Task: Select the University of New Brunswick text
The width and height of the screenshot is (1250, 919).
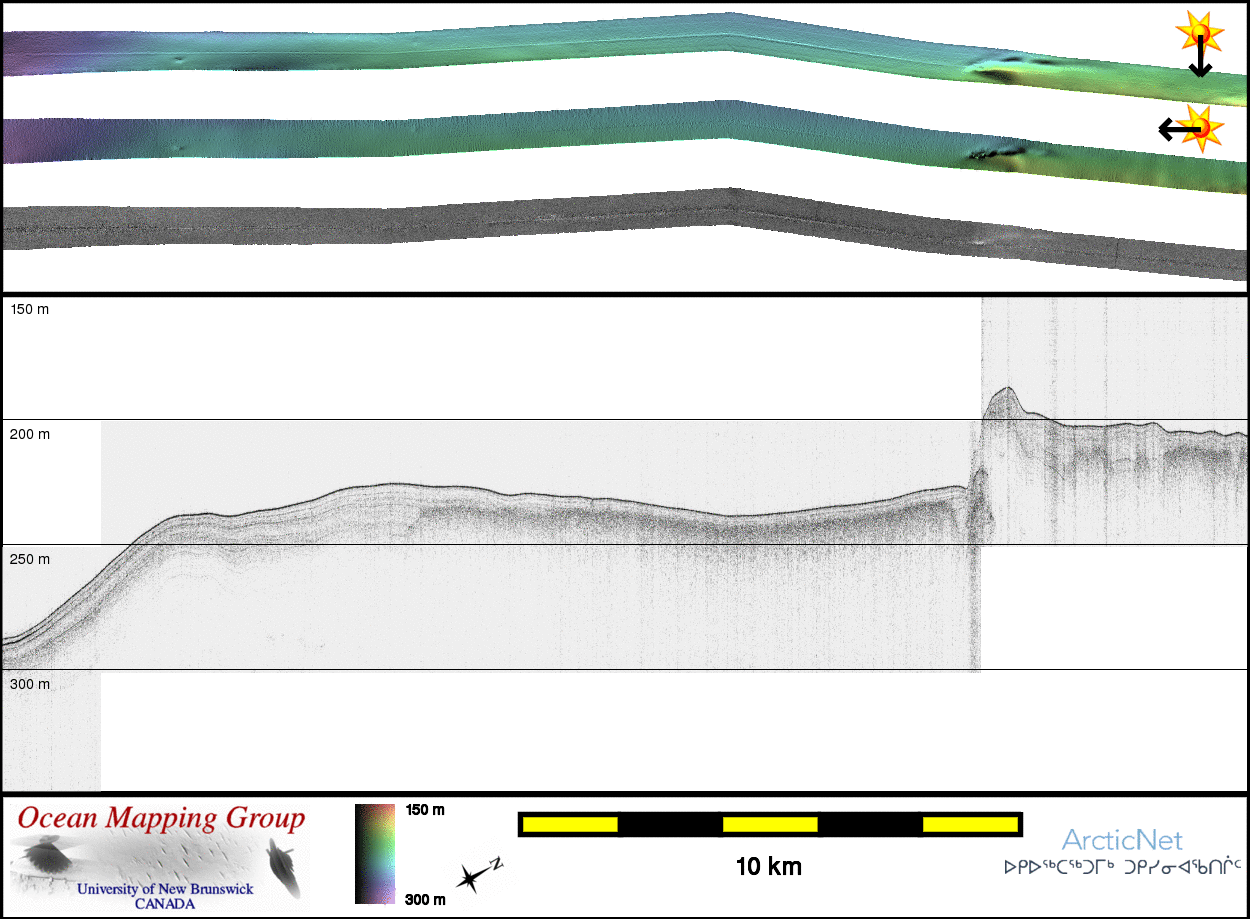Action: pyautogui.click(x=165, y=888)
